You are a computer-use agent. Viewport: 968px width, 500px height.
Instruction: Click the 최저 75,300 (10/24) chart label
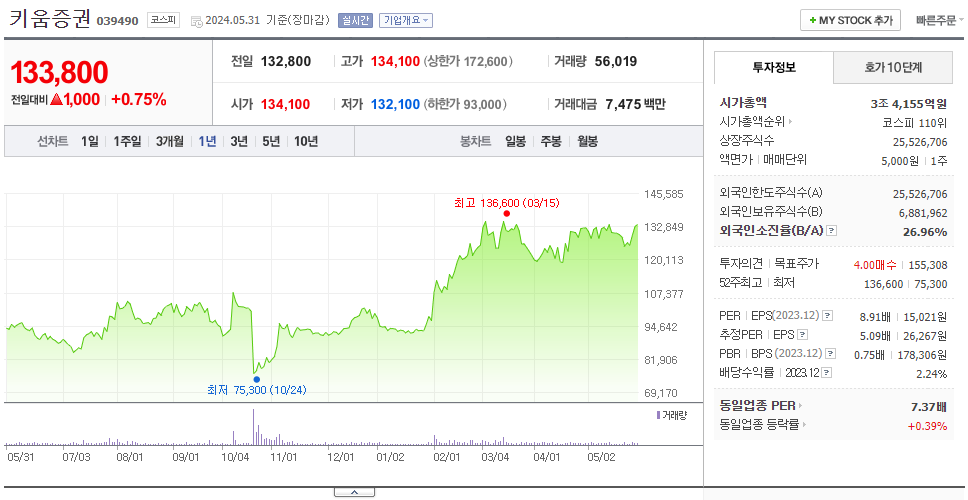pyautogui.click(x=257, y=390)
